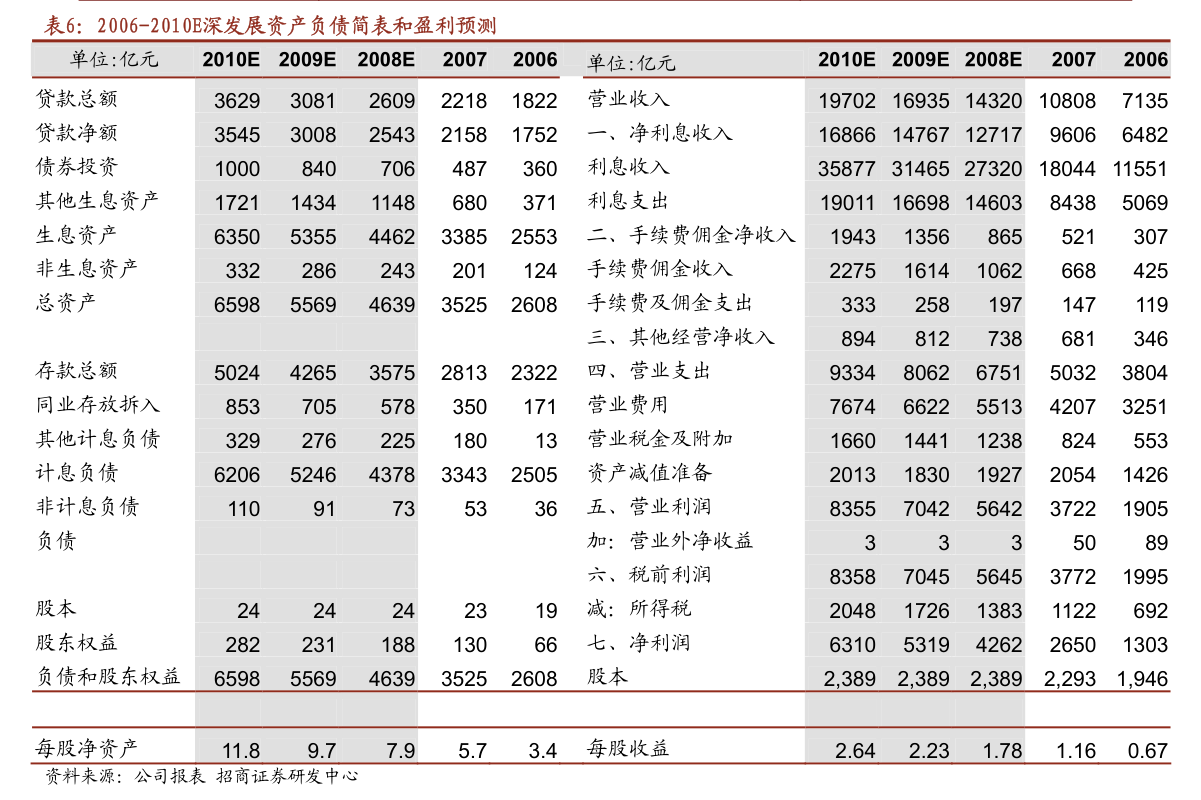The image size is (1201, 800).
Task: Select the cell with value 6350
Action: (x=237, y=237)
